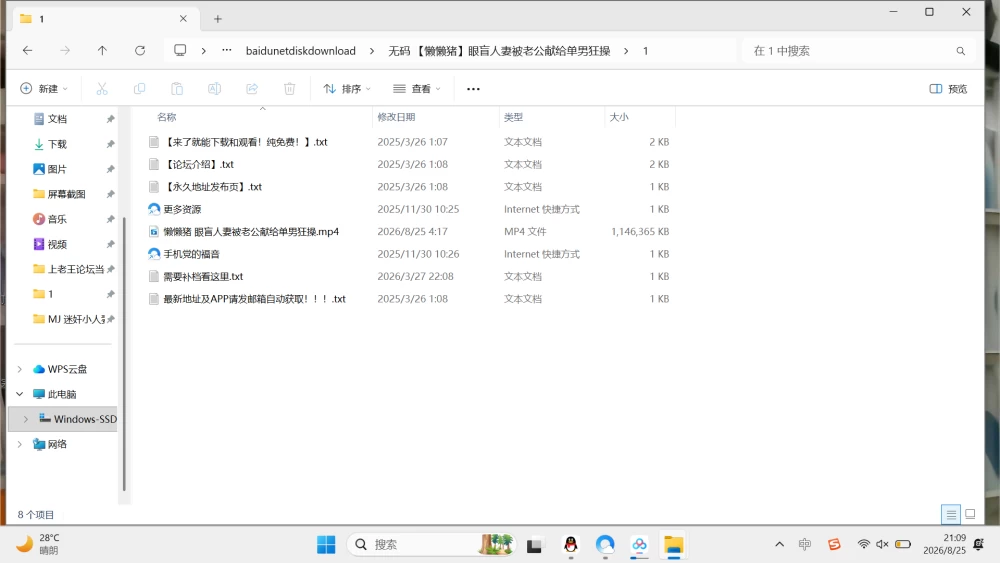Viewport: 1000px width, 563px height.
Task: Open 图片 in the sidebar
Action: tap(57, 169)
